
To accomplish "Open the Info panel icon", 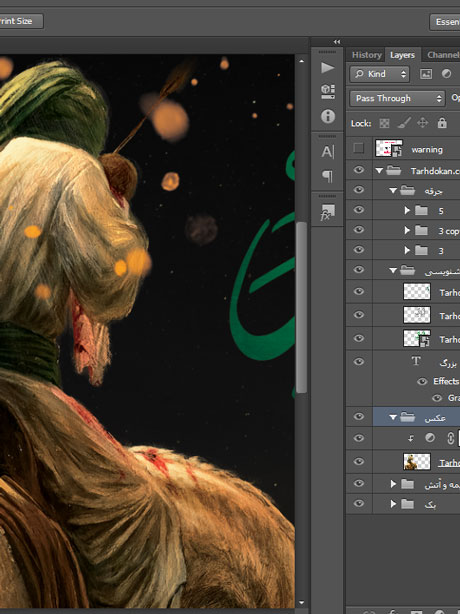I will 328,116.
